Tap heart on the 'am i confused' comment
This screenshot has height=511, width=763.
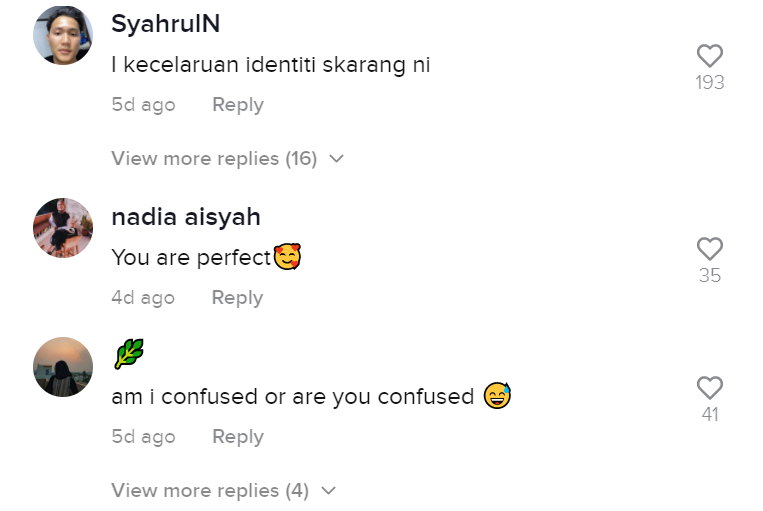point(709,388)
